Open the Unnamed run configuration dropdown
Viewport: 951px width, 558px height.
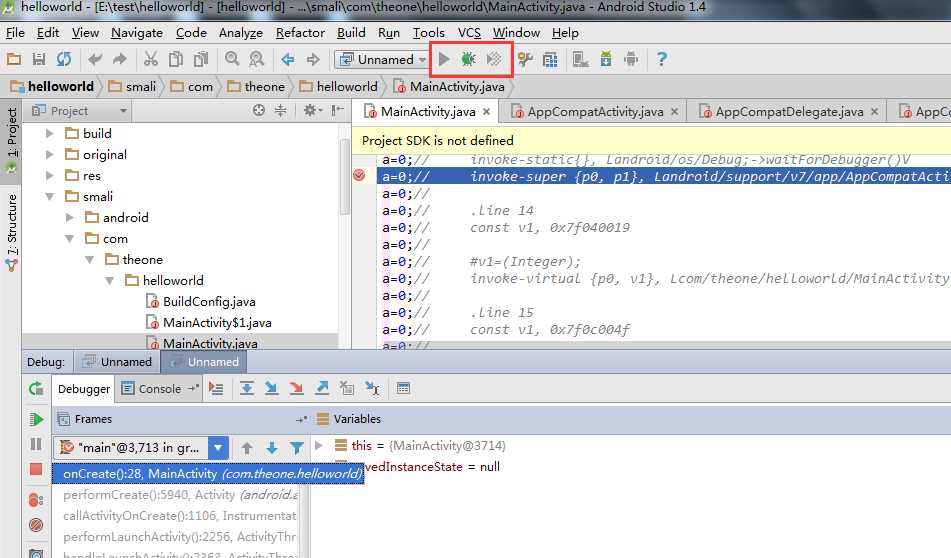(382, 59)
